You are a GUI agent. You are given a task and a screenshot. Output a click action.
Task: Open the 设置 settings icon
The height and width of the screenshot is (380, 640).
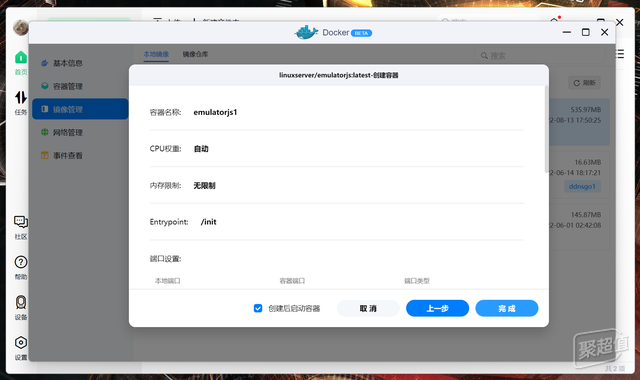pos(21,343)
